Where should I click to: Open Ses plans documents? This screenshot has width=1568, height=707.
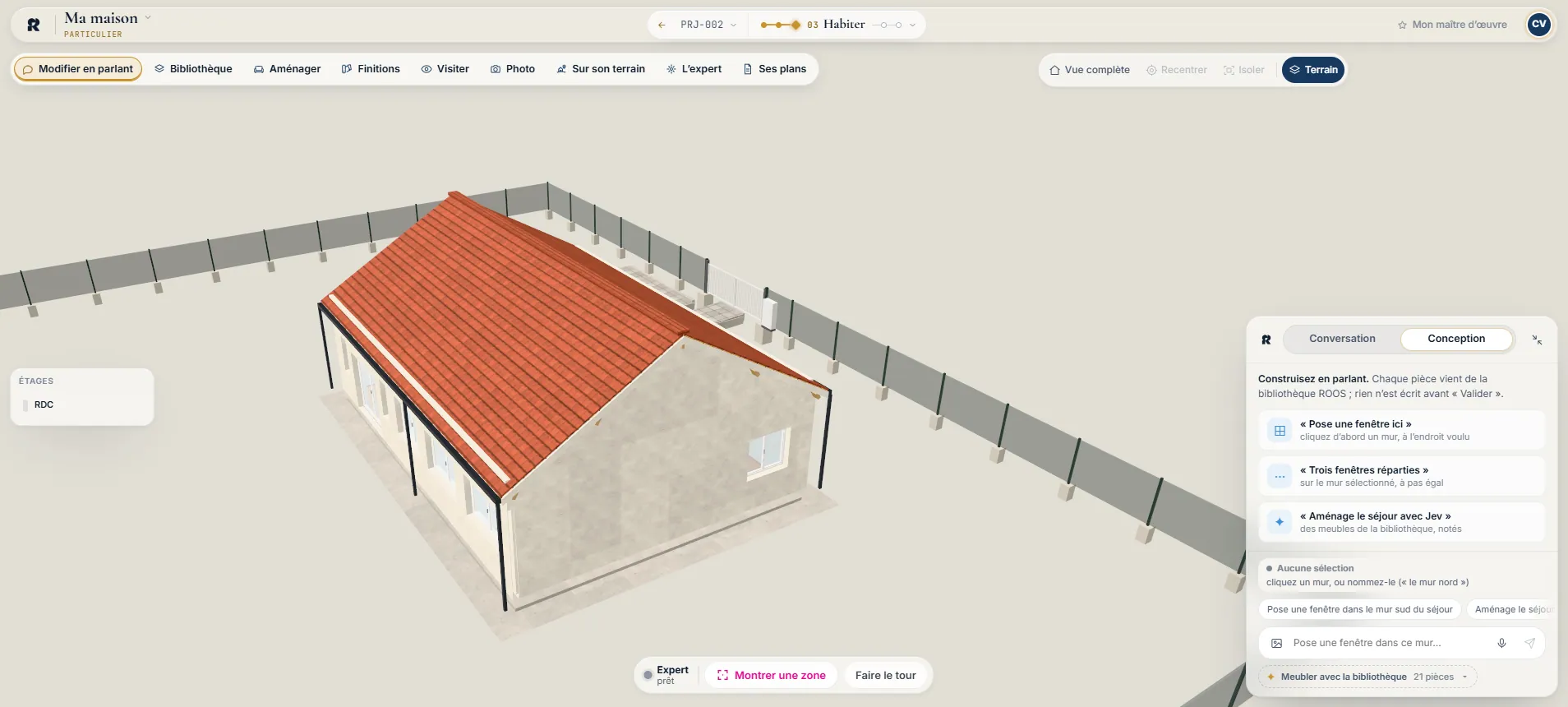point(775,69)
